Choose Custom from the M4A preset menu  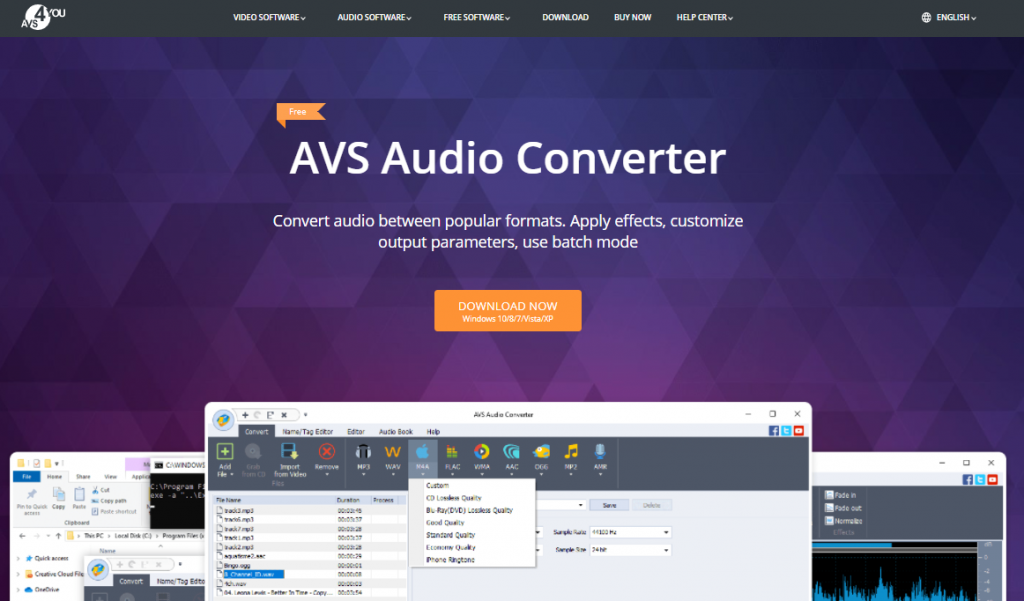438,485
